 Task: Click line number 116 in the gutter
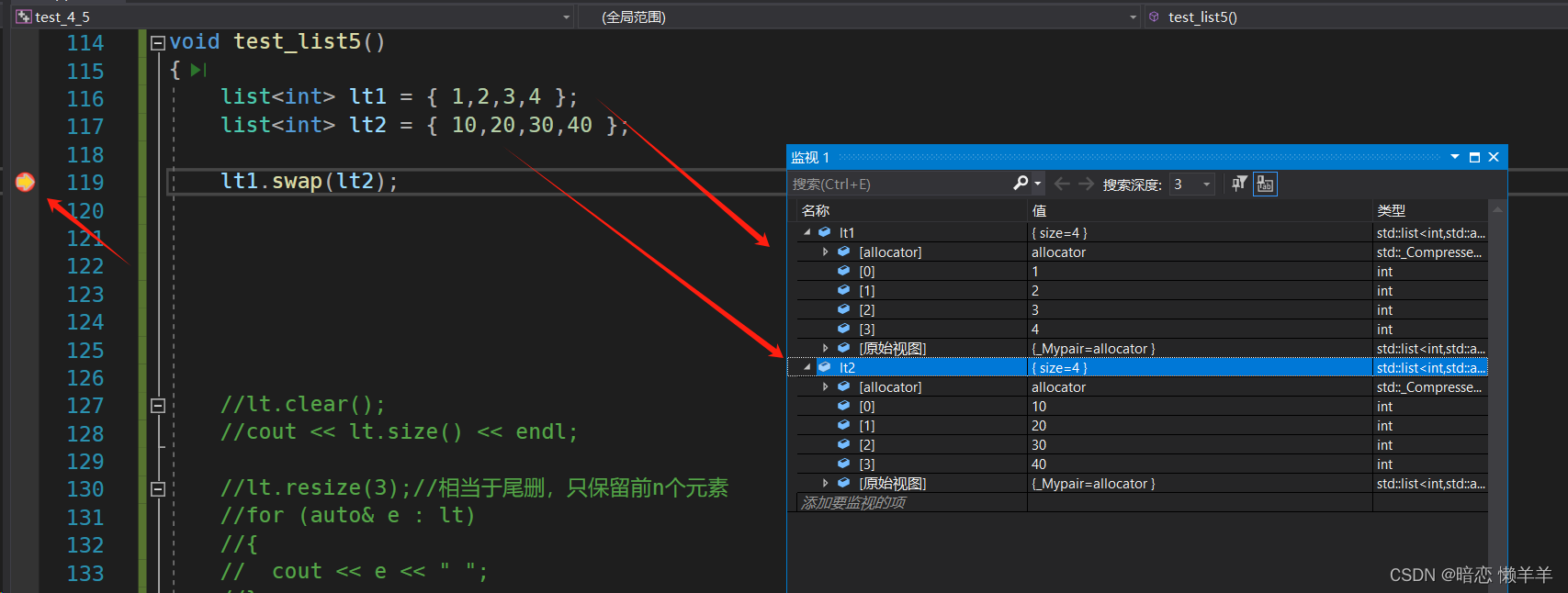click(x=85, y=98)
